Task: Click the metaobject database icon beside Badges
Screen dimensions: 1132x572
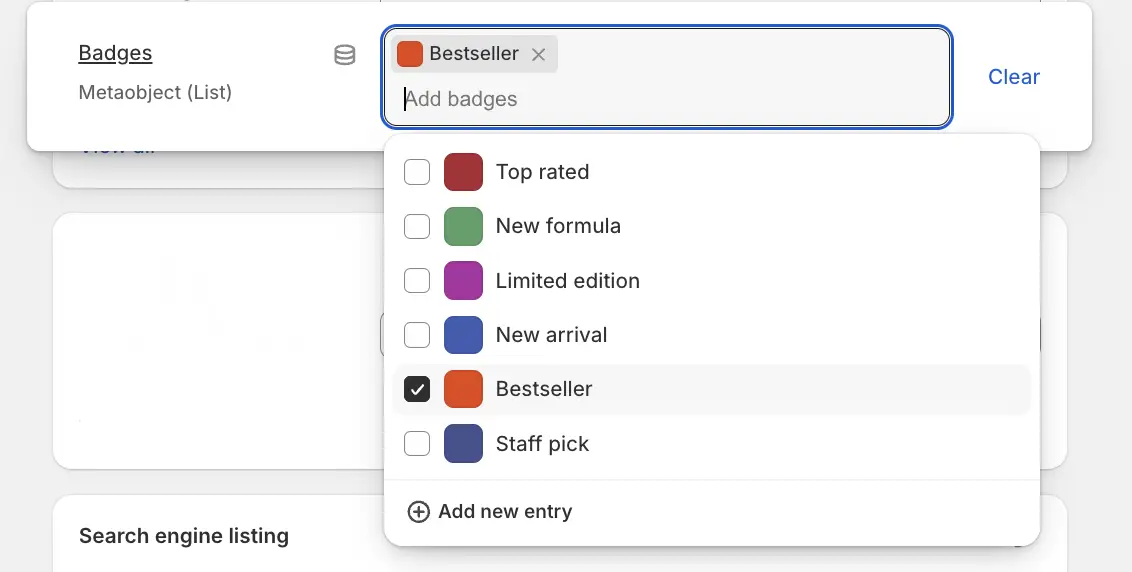Action: [x=344, y=55]
